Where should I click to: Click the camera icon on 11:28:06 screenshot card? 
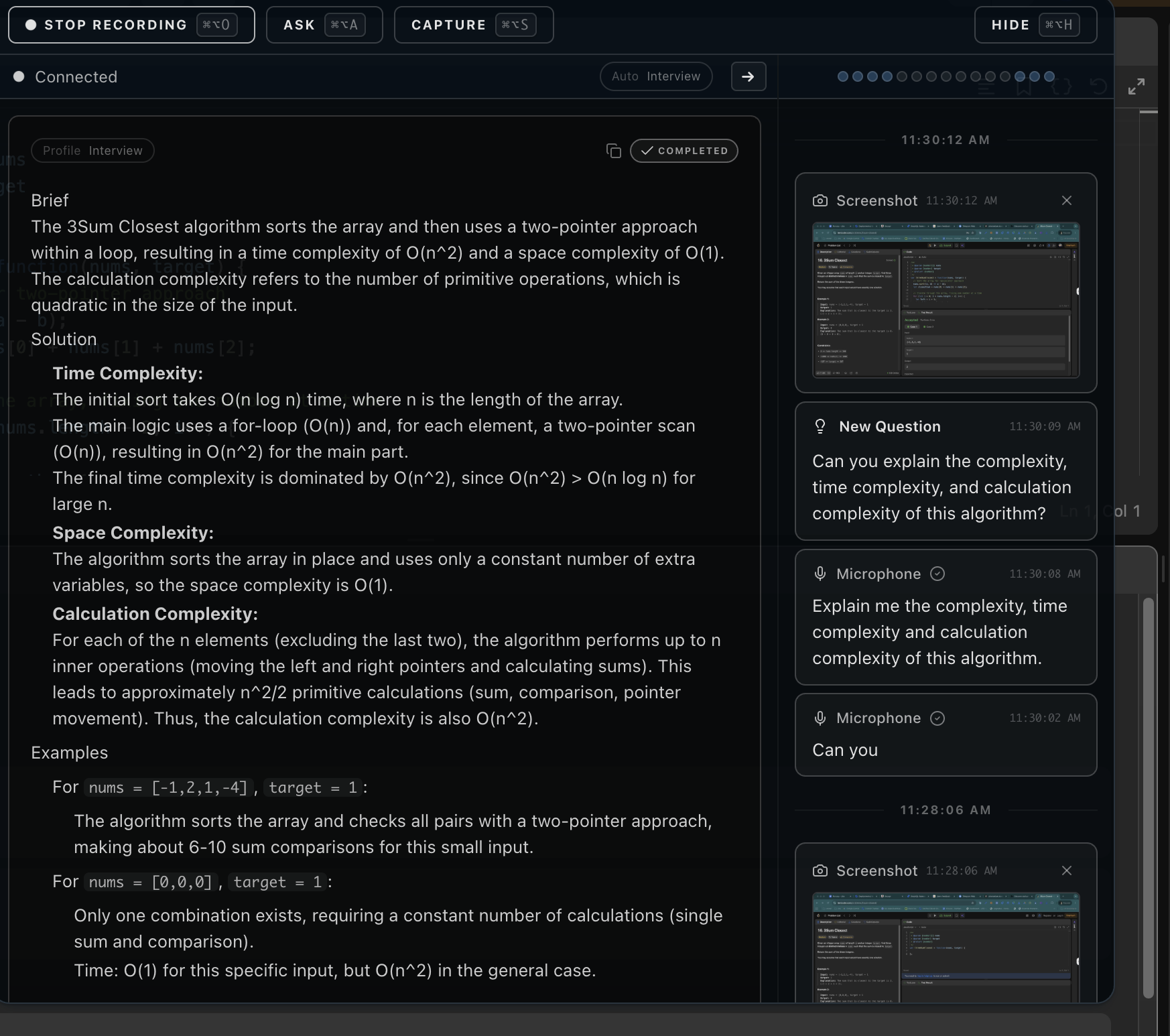(x=820, y=870)
